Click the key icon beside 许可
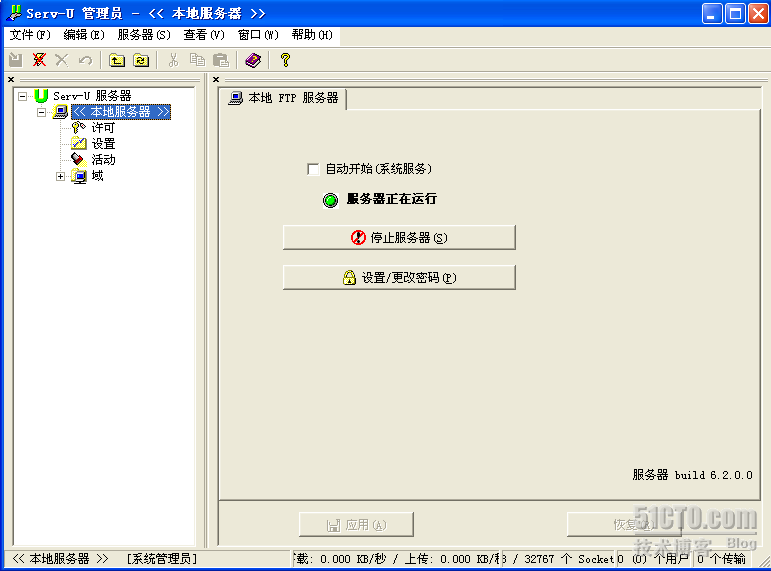This screenshot has width=771, height=571. coord(79,128)
